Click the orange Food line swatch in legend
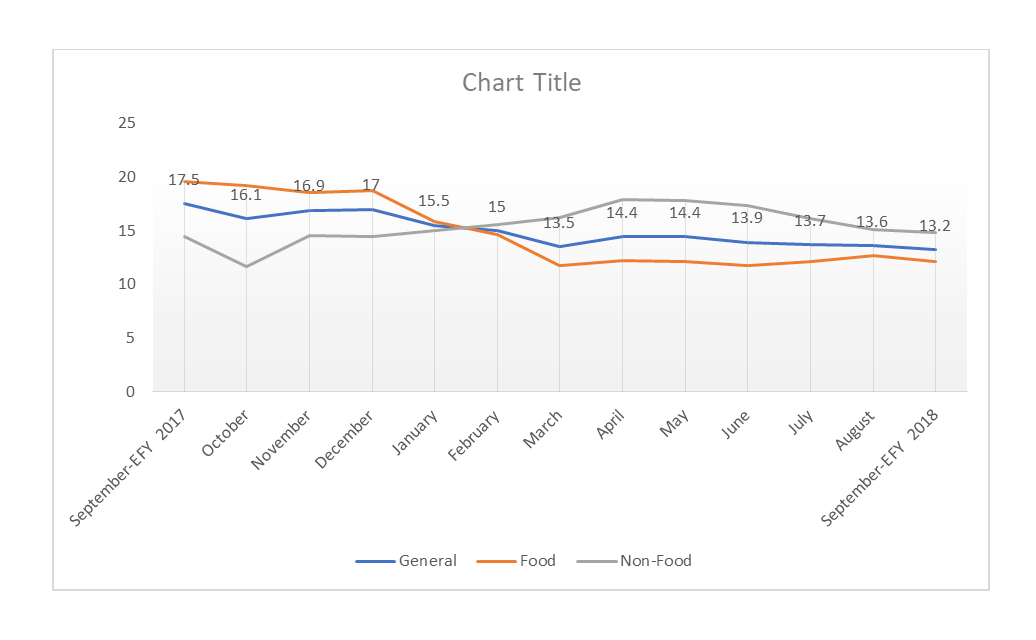Image resolution: width=1036 pixels, height=640 pixels. click(496, 561)
